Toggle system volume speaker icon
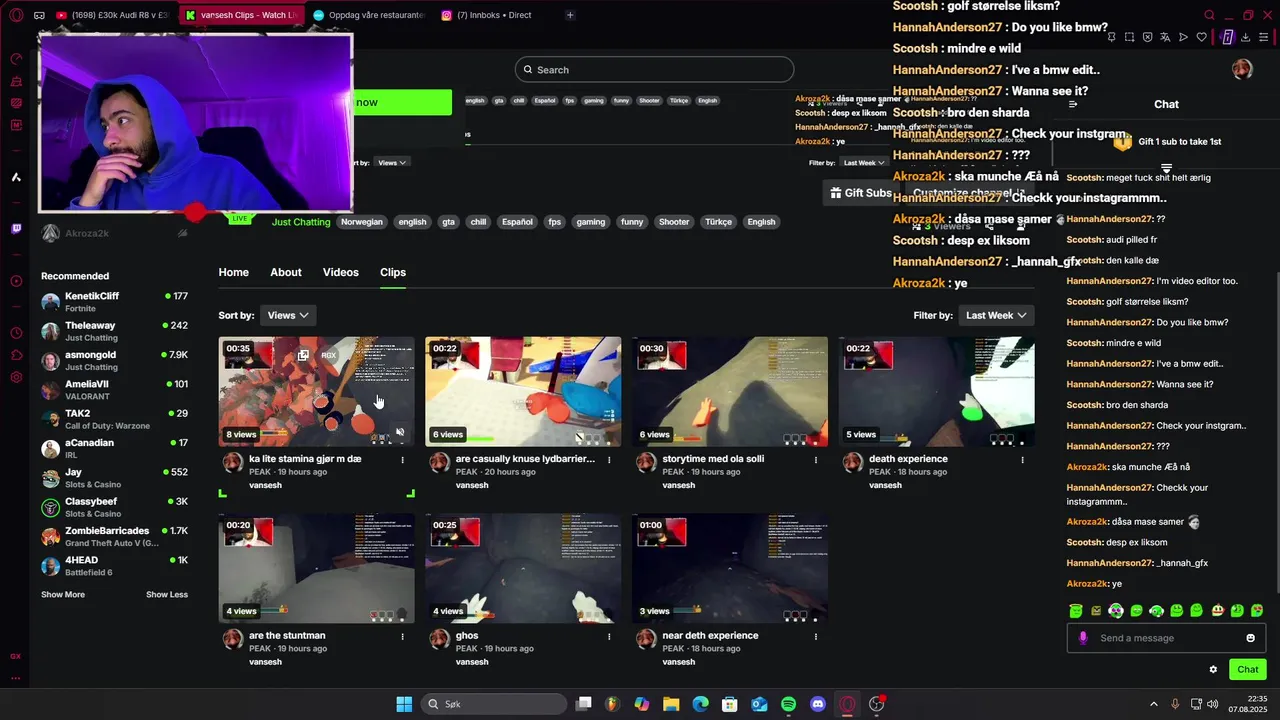The image size is (1280, 720). (1213, 704)
